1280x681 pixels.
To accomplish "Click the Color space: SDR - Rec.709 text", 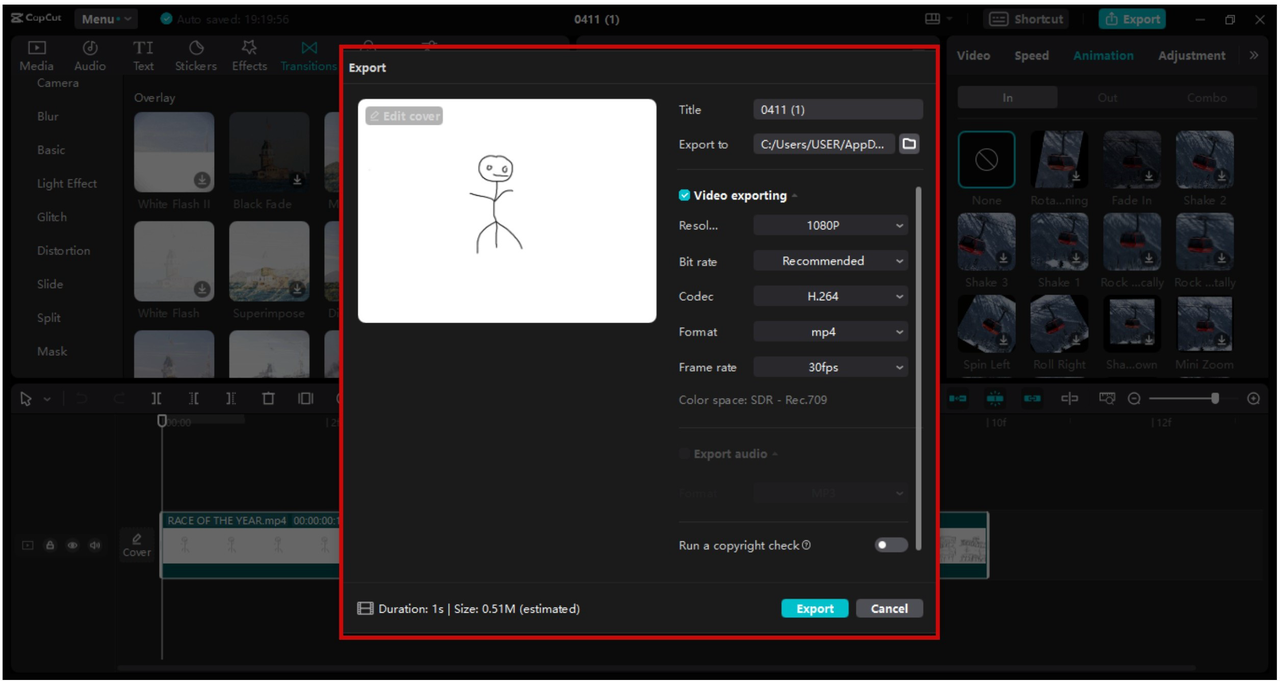I will pyautogui.click(x=753, y=400).
